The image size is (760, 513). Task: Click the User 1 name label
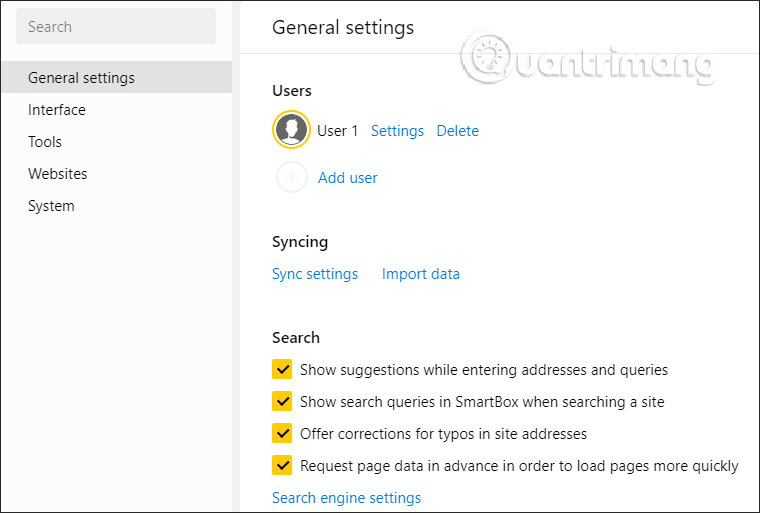[x=337, y=131]
